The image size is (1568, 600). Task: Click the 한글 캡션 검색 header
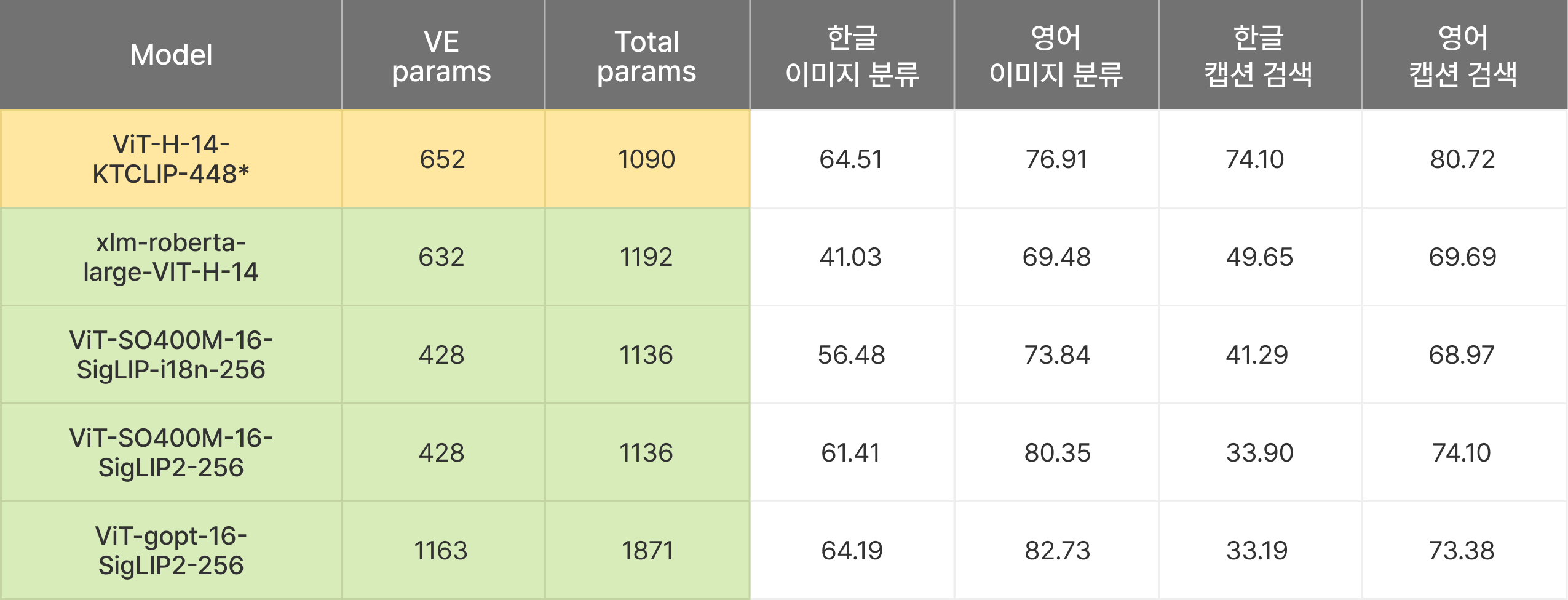(1259, 55)
